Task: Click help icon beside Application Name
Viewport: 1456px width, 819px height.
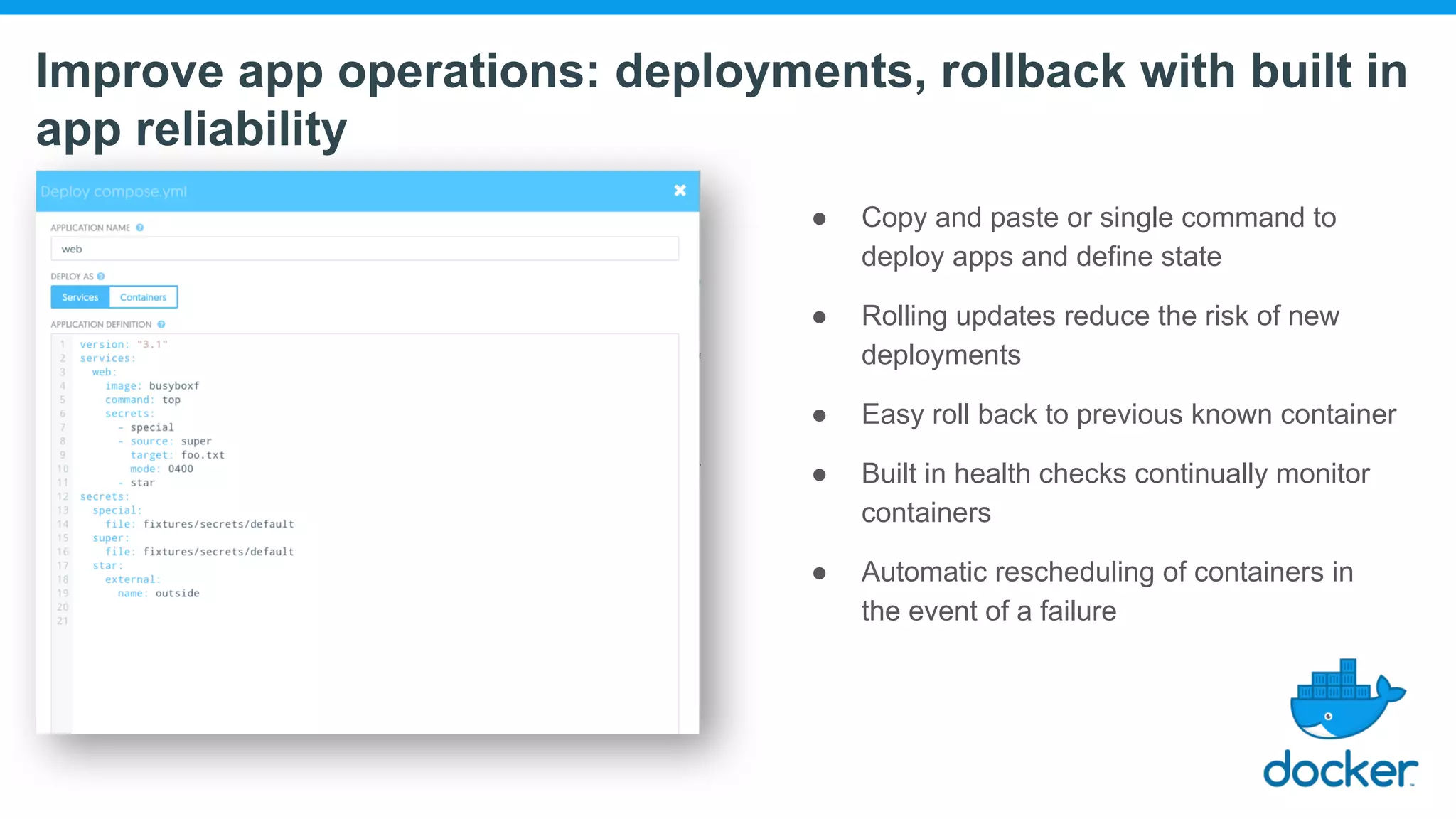Action: [x=140, y=227]
